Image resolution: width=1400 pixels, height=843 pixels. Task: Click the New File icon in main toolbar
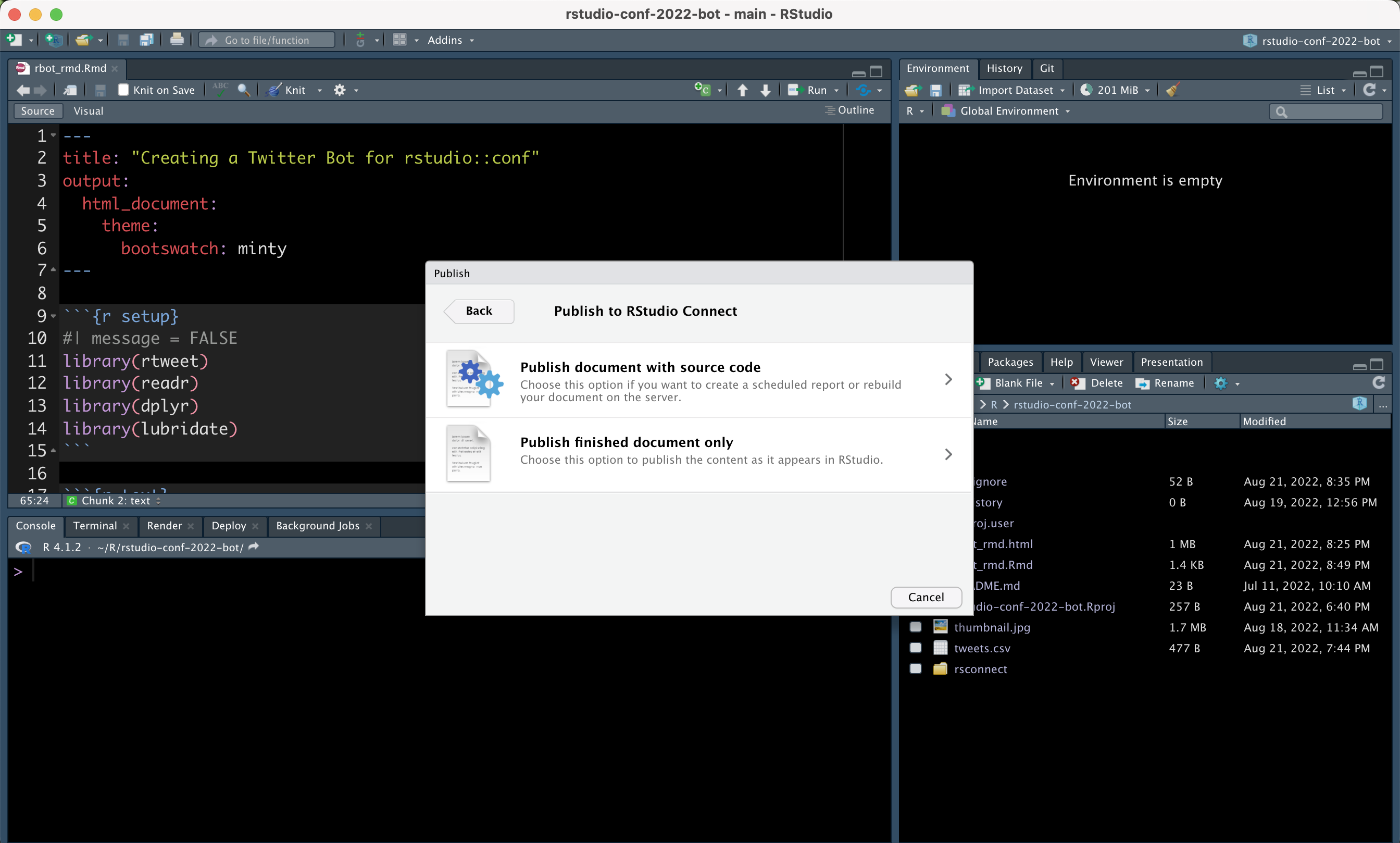pyautogui.click(x=14, y=40)
